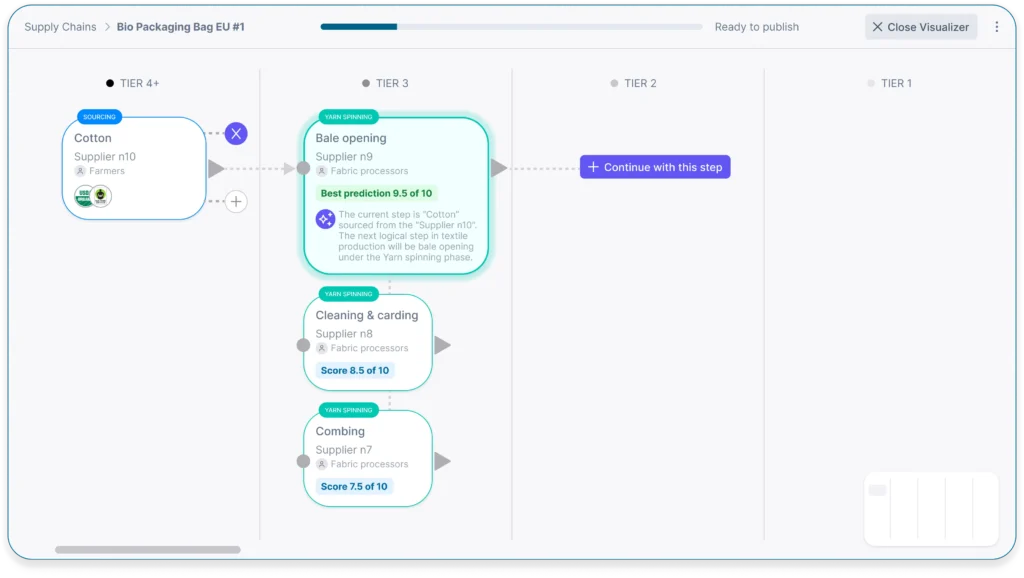Viewport: 1024px width, 578px height.
Task: Click the Bale opening output arrow
Action: tap(498, 168)
